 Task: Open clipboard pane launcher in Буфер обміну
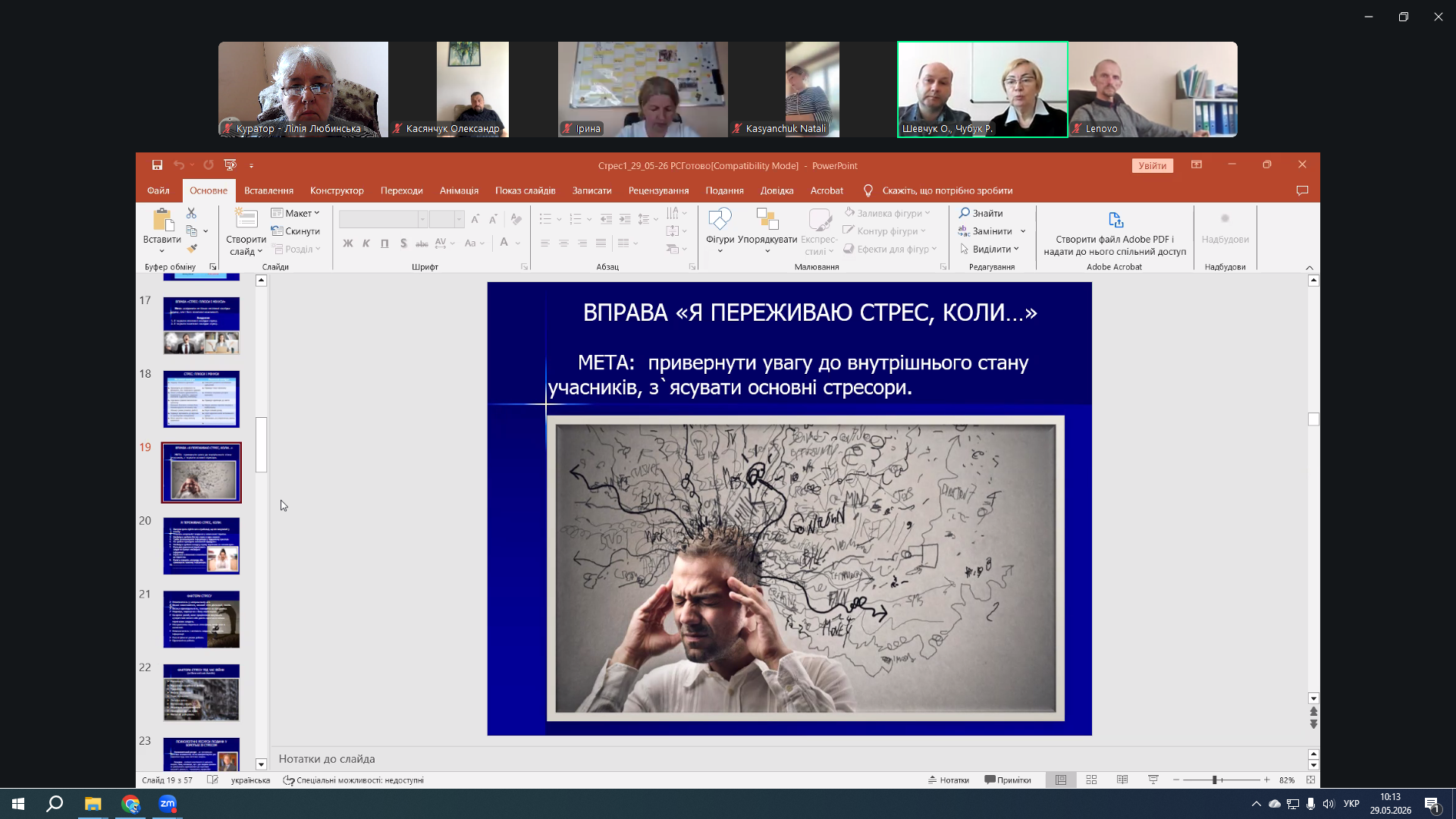click(213, 267)
